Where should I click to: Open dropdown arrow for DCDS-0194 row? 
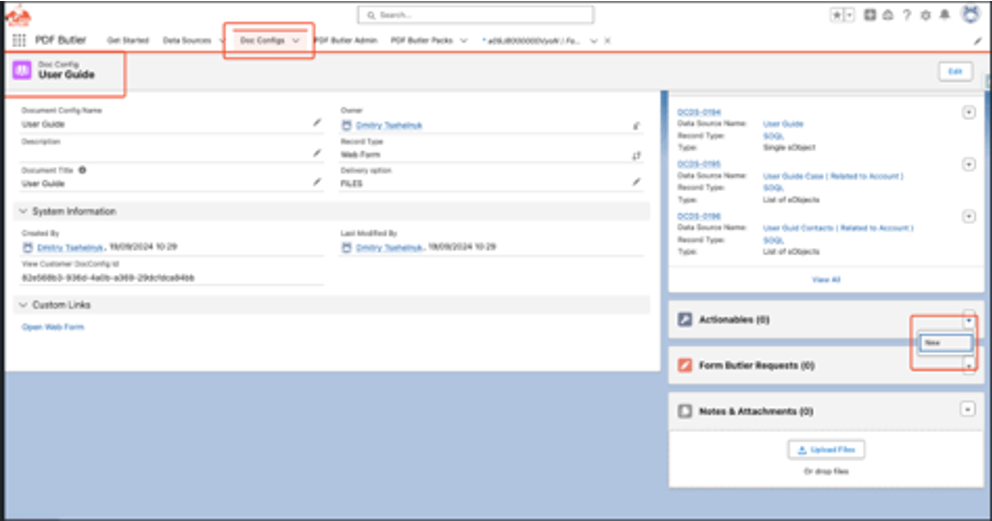[968, 113]
